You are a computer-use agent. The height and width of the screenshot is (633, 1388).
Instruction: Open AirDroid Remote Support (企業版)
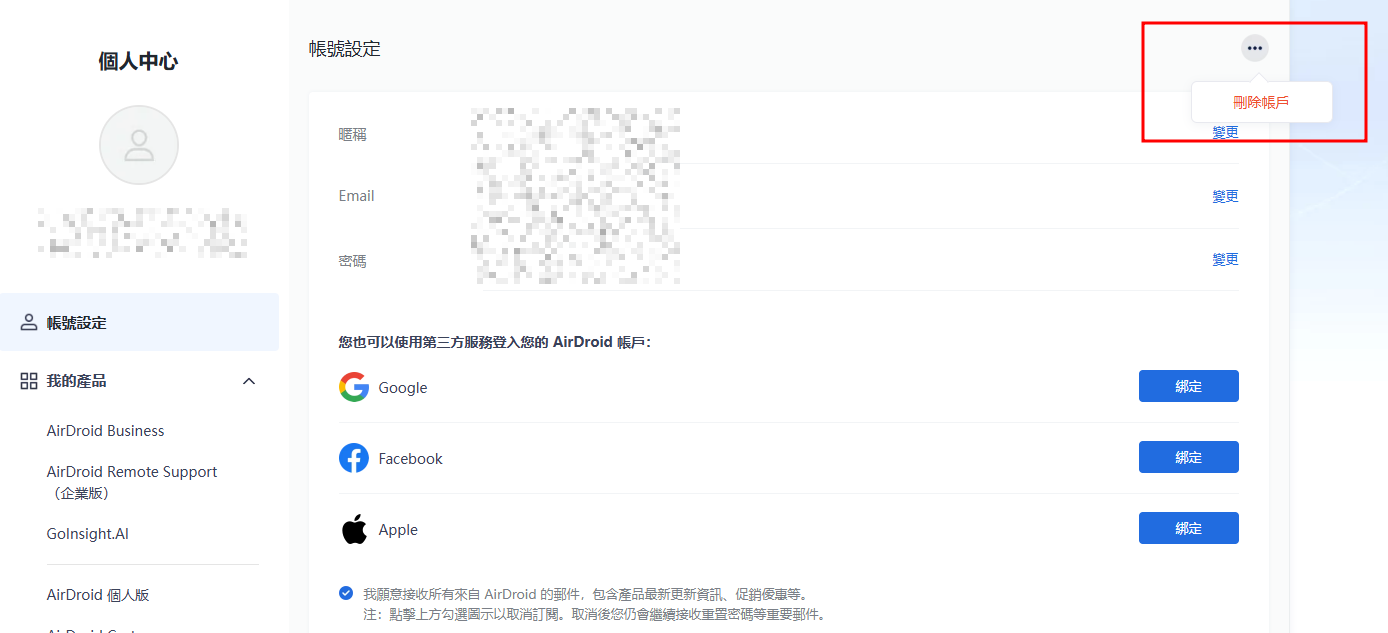point(131,482)
